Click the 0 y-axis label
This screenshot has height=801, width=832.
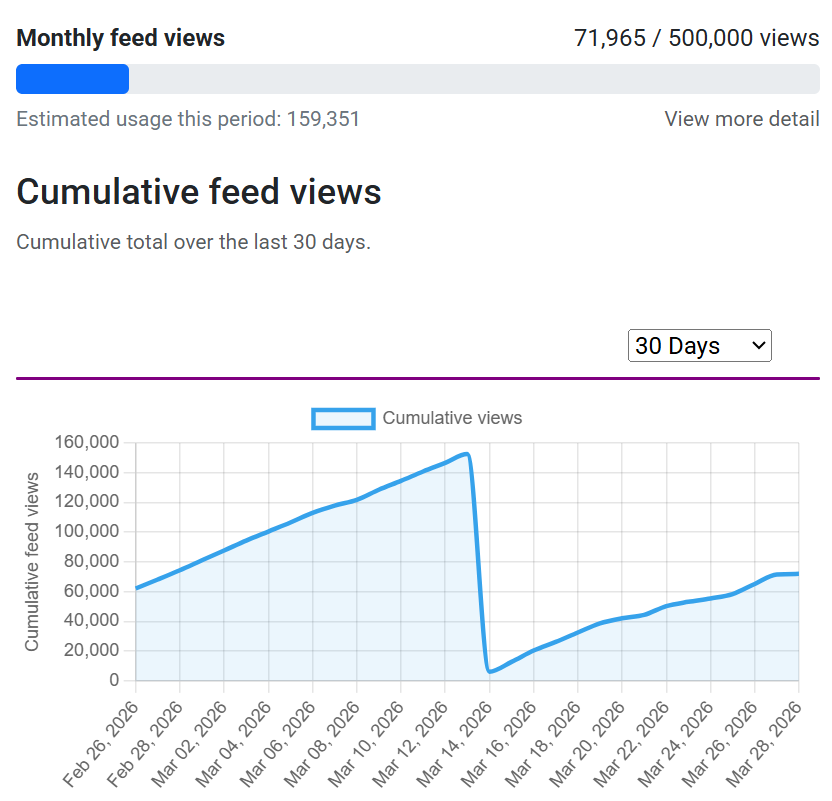pyautogui.click(x=113, y=678)
